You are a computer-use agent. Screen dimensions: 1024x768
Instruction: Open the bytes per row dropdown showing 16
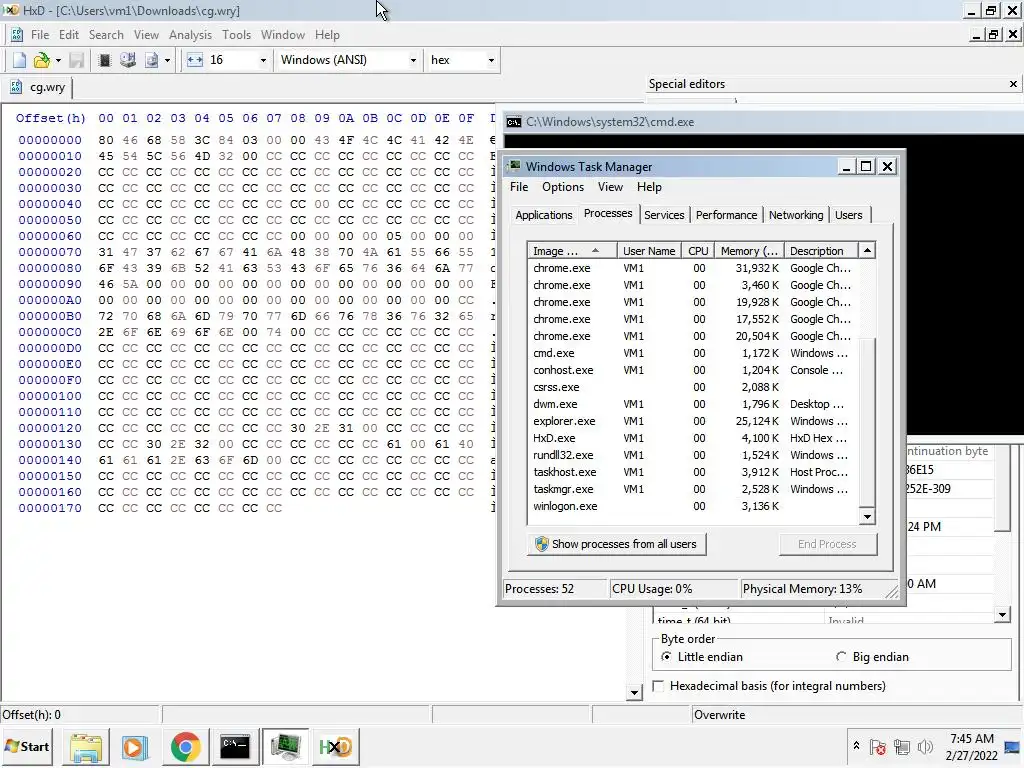pos(263,60)
